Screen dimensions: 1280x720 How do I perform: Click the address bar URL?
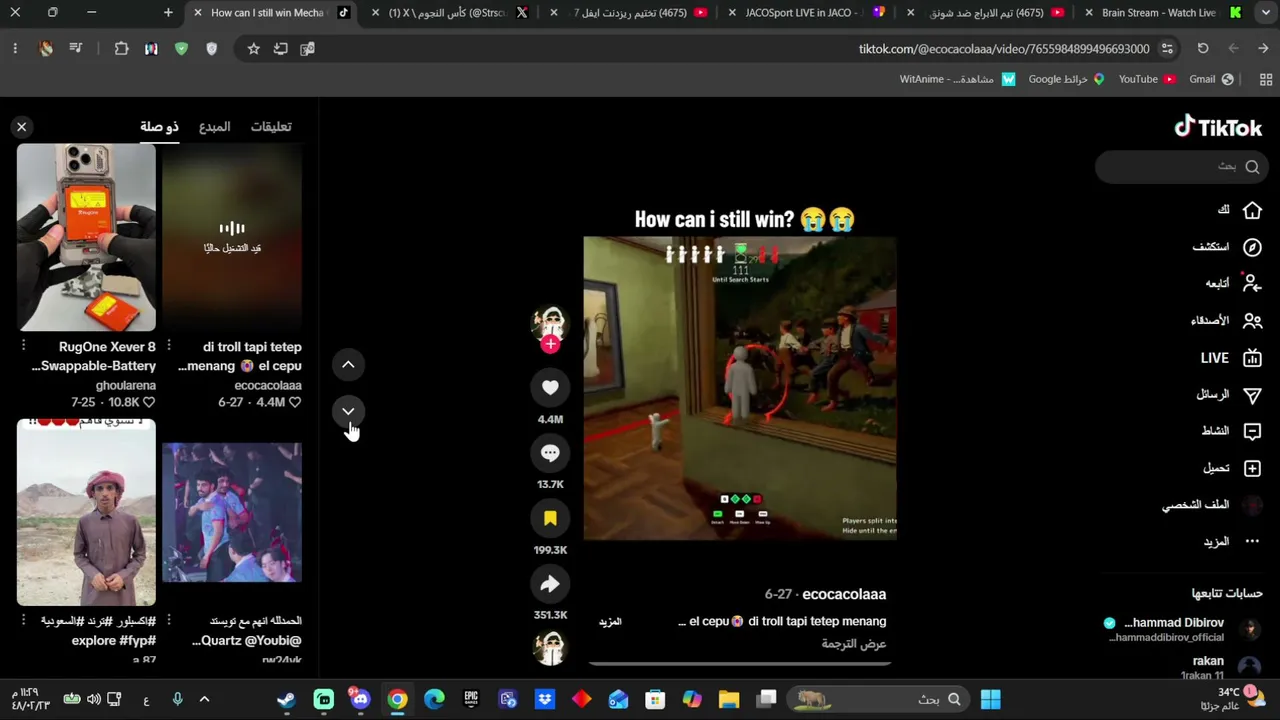point(1004,49)
